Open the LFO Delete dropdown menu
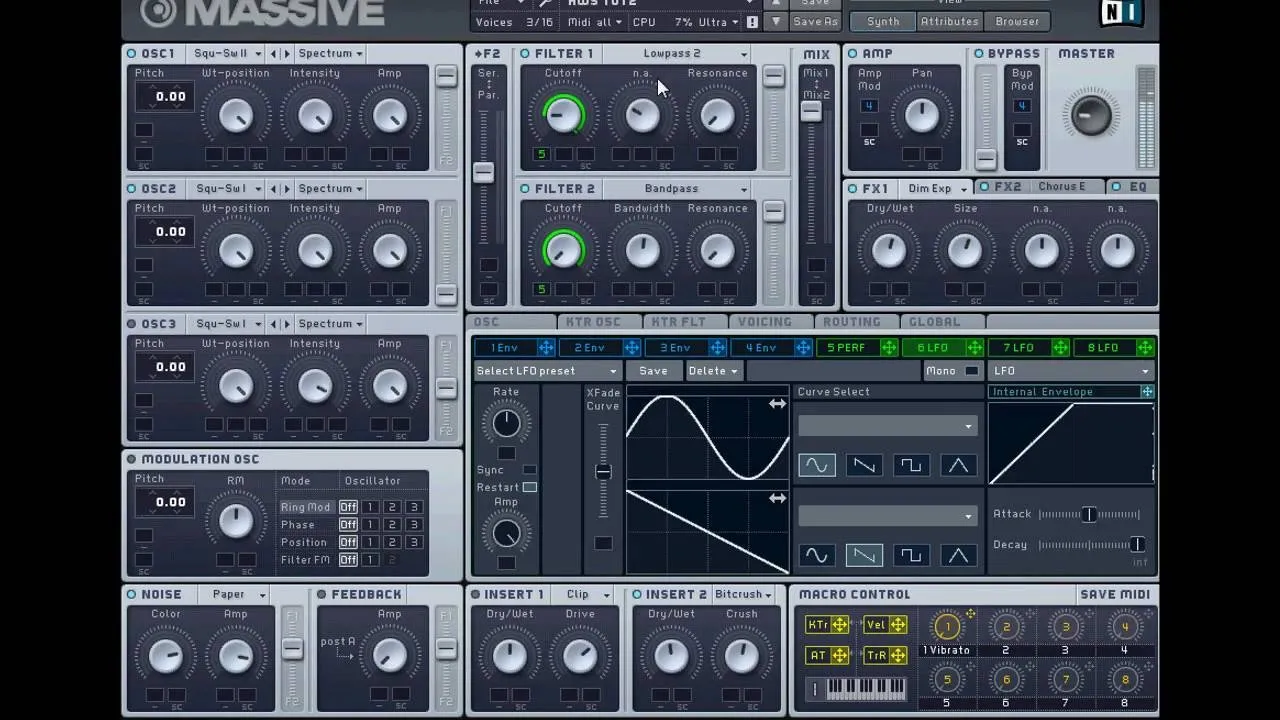 (x=713, y=371)
